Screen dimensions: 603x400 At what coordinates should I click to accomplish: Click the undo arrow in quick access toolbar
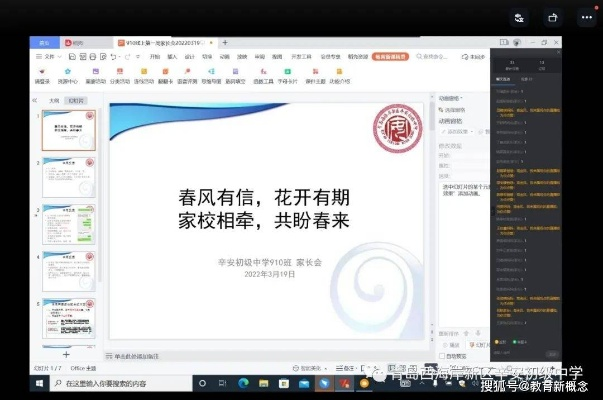pyautogui.click(x=112, y=57)
